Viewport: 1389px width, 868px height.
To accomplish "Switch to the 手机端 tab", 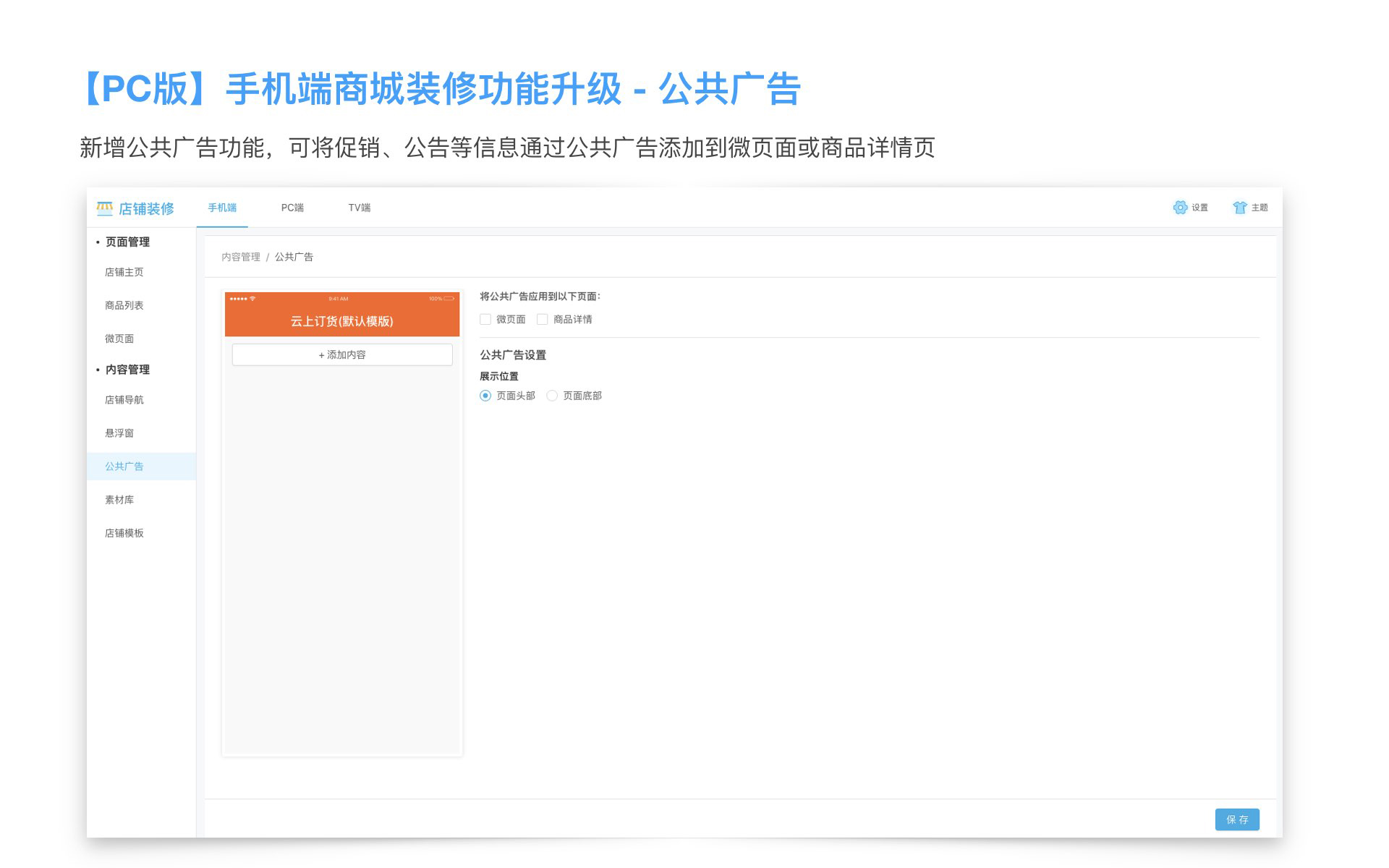I will (222, 208).
